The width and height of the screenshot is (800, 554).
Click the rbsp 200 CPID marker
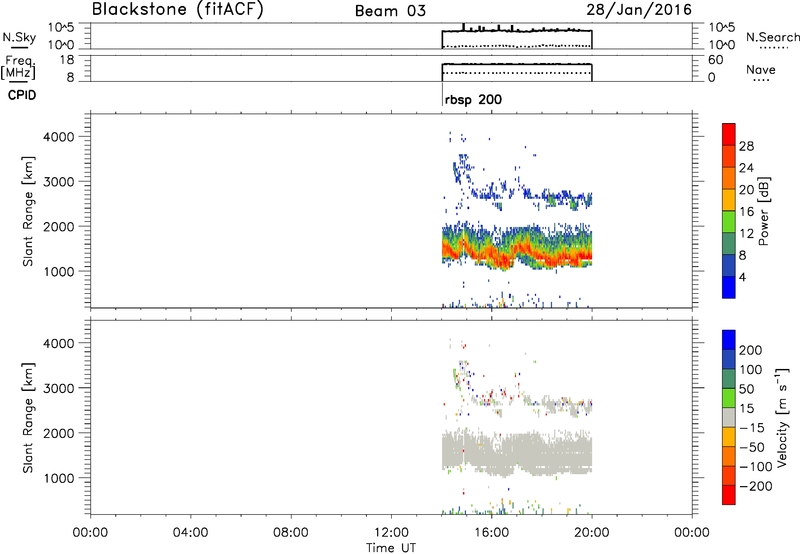pos(473,100)
